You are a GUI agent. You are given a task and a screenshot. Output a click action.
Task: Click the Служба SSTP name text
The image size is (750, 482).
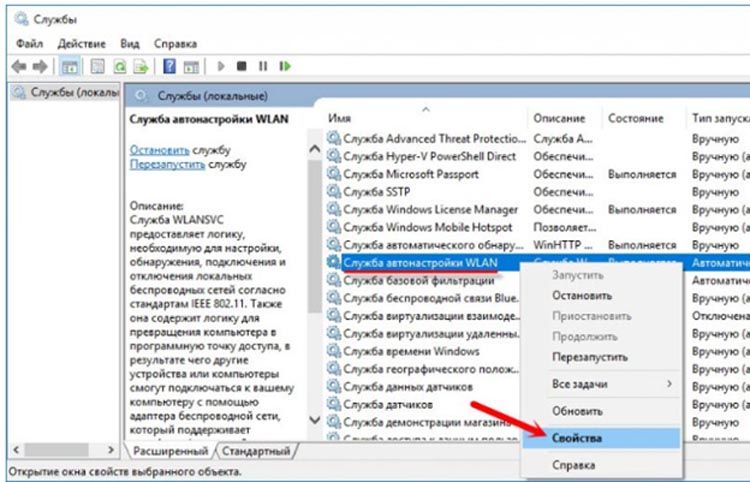pos(376,192)
